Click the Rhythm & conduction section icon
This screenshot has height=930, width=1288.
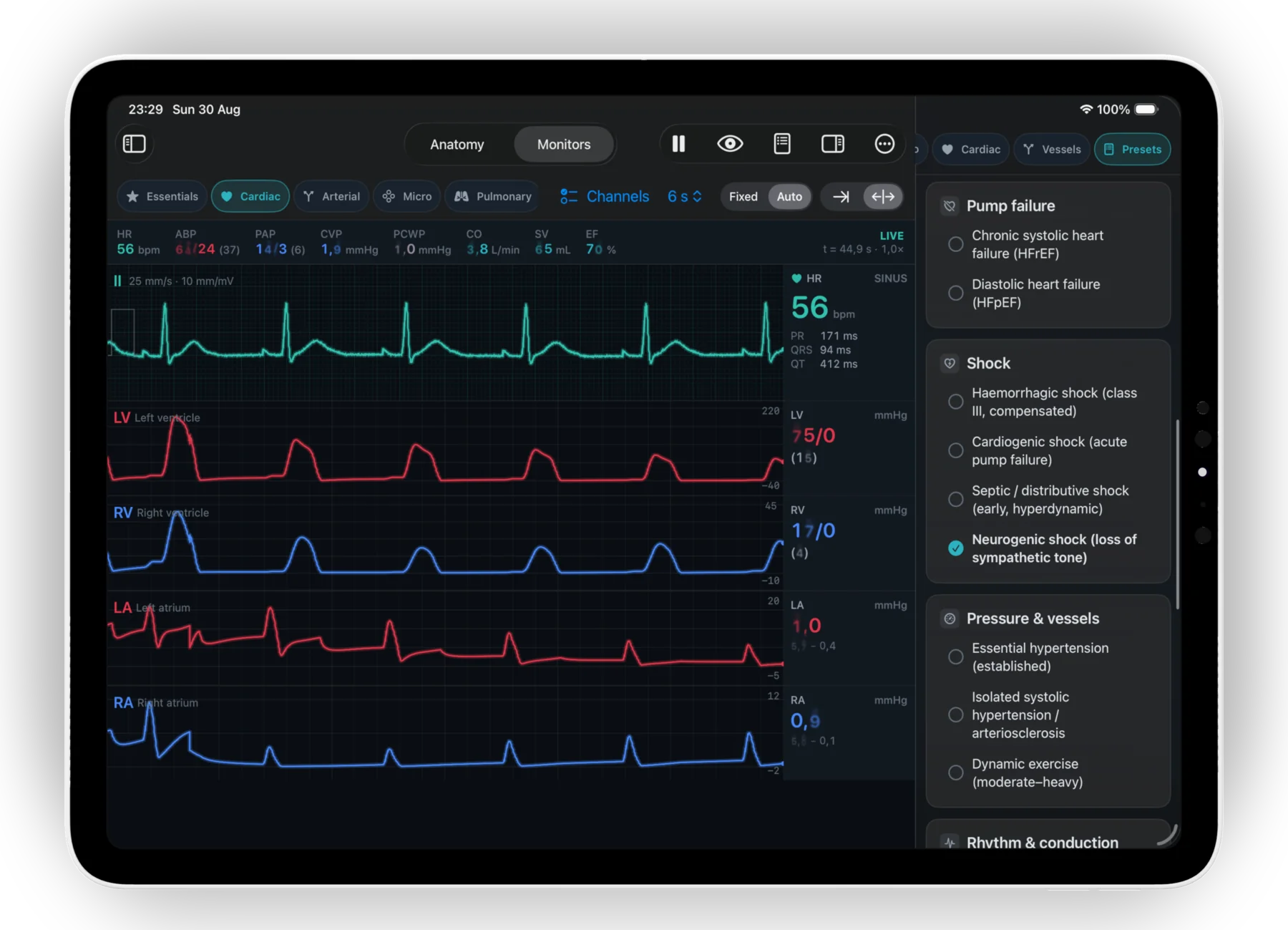tap(950, 842)
